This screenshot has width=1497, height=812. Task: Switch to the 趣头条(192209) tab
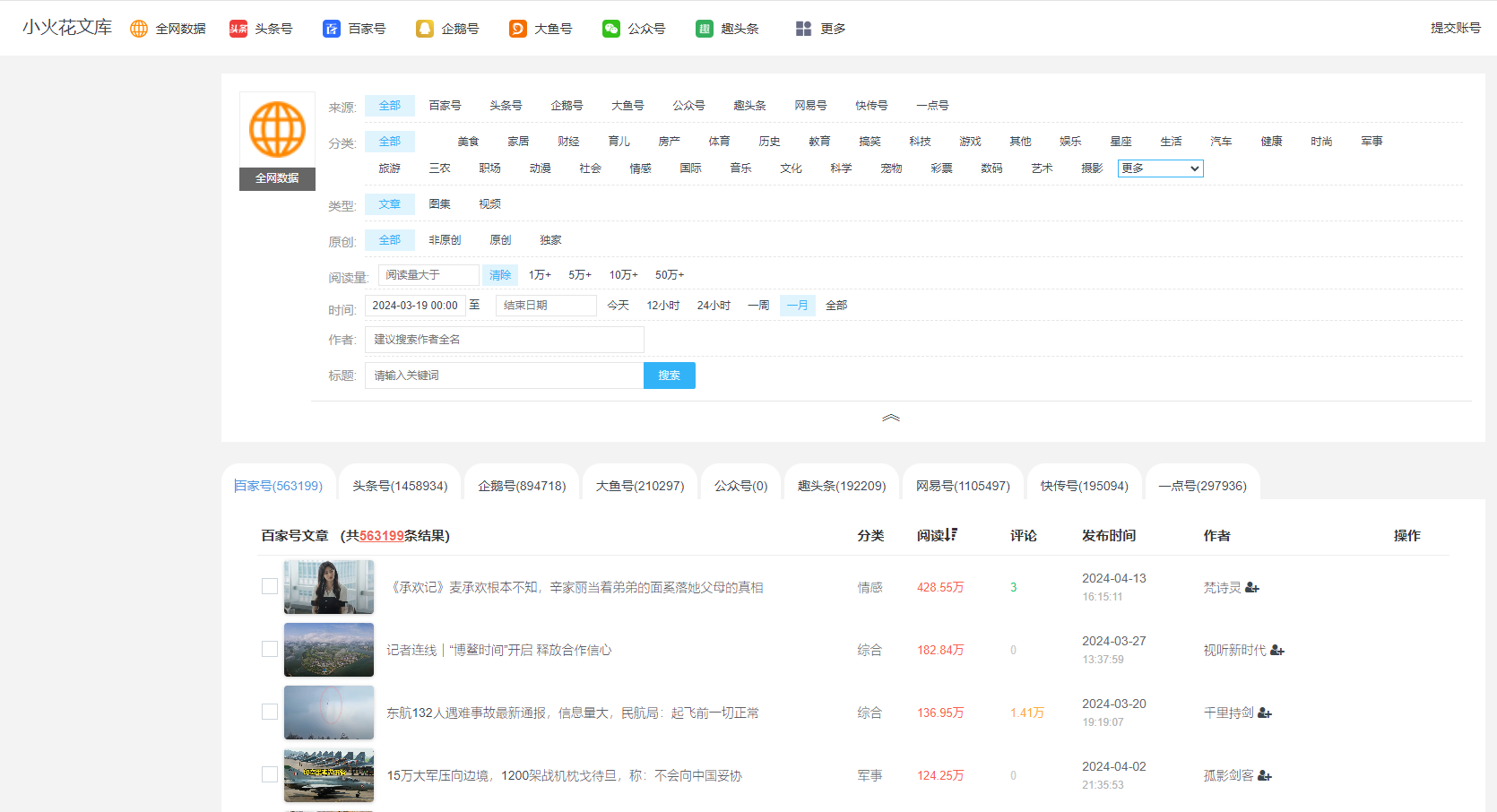pos(842,486)
